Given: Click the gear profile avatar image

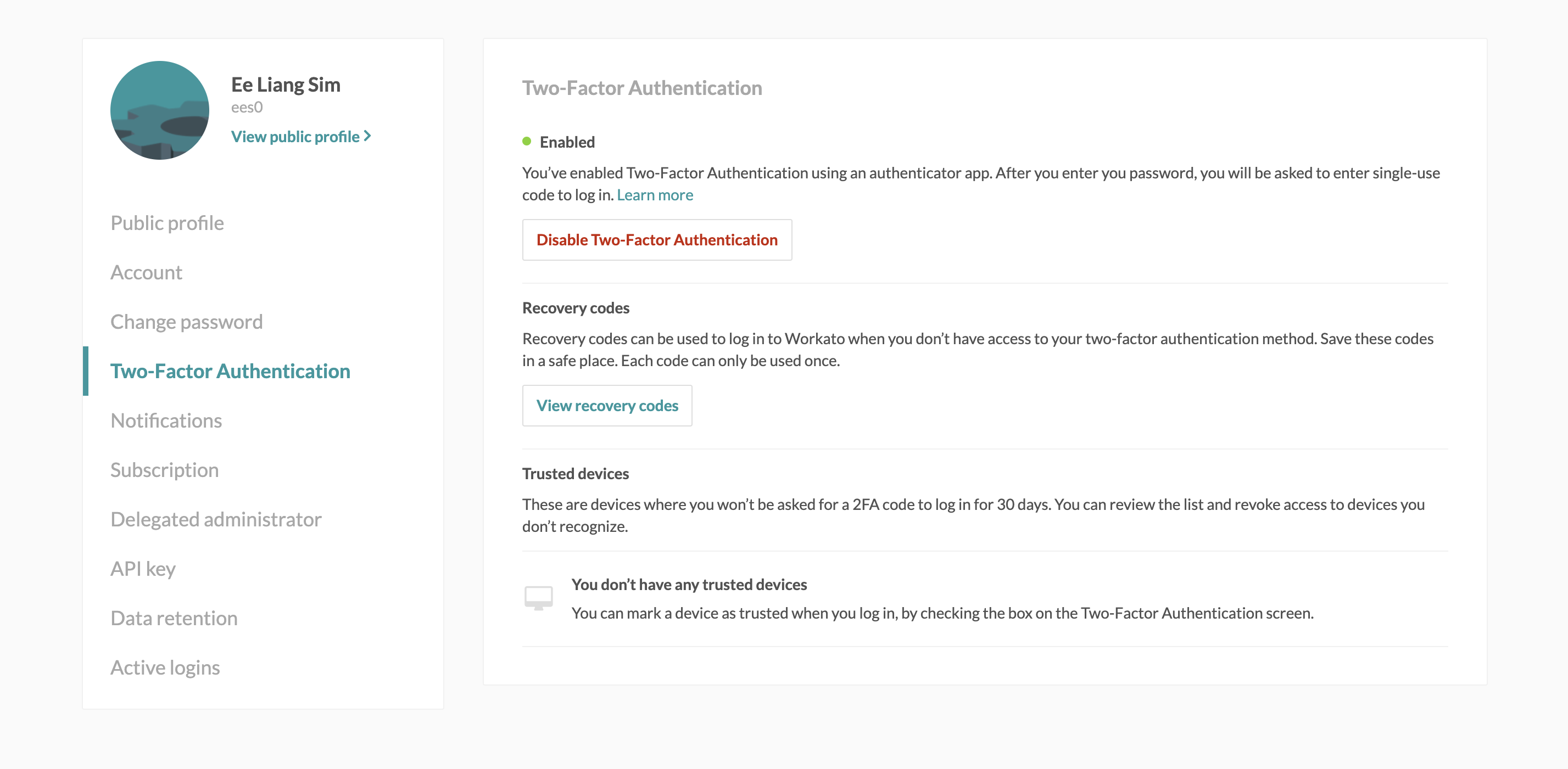Looking at the screenshot, I should coord(159,110).
